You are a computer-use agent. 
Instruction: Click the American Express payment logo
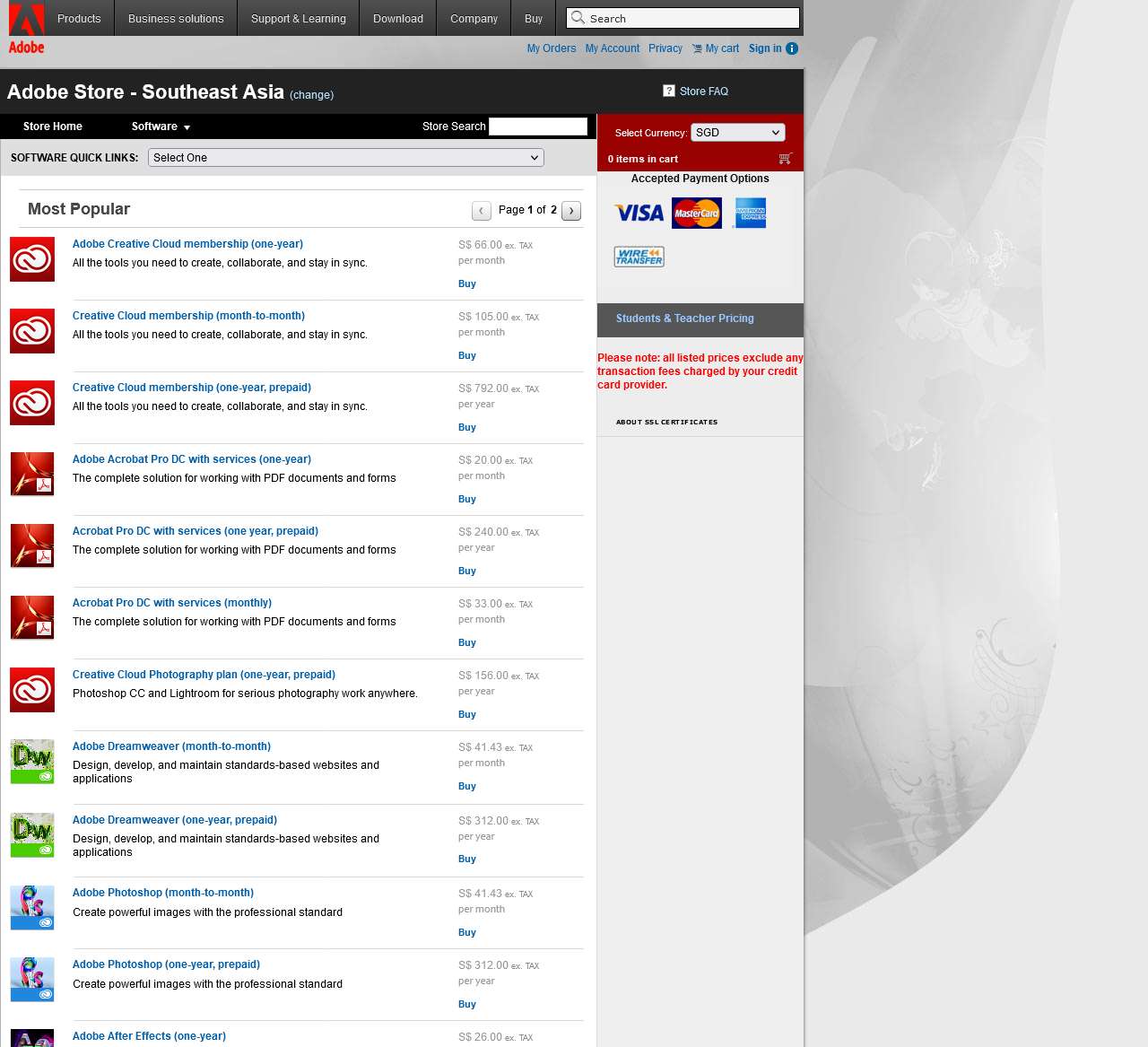(750, 213)
